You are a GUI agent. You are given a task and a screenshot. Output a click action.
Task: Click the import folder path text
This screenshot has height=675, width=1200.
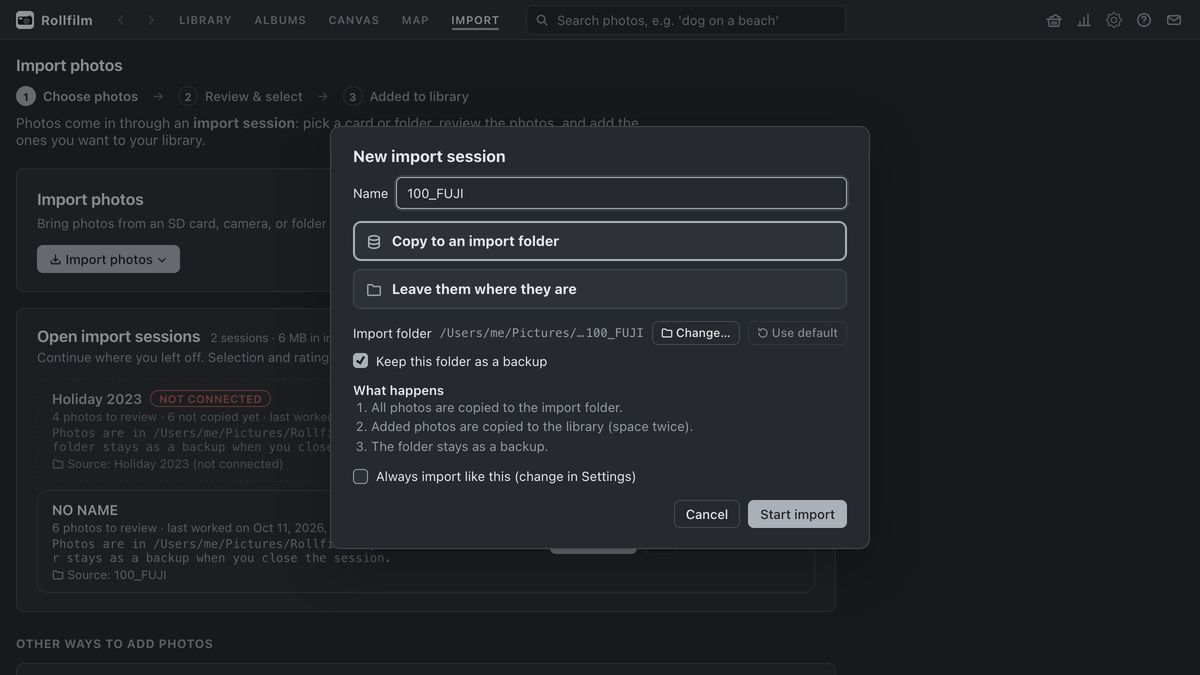(541, 333)
